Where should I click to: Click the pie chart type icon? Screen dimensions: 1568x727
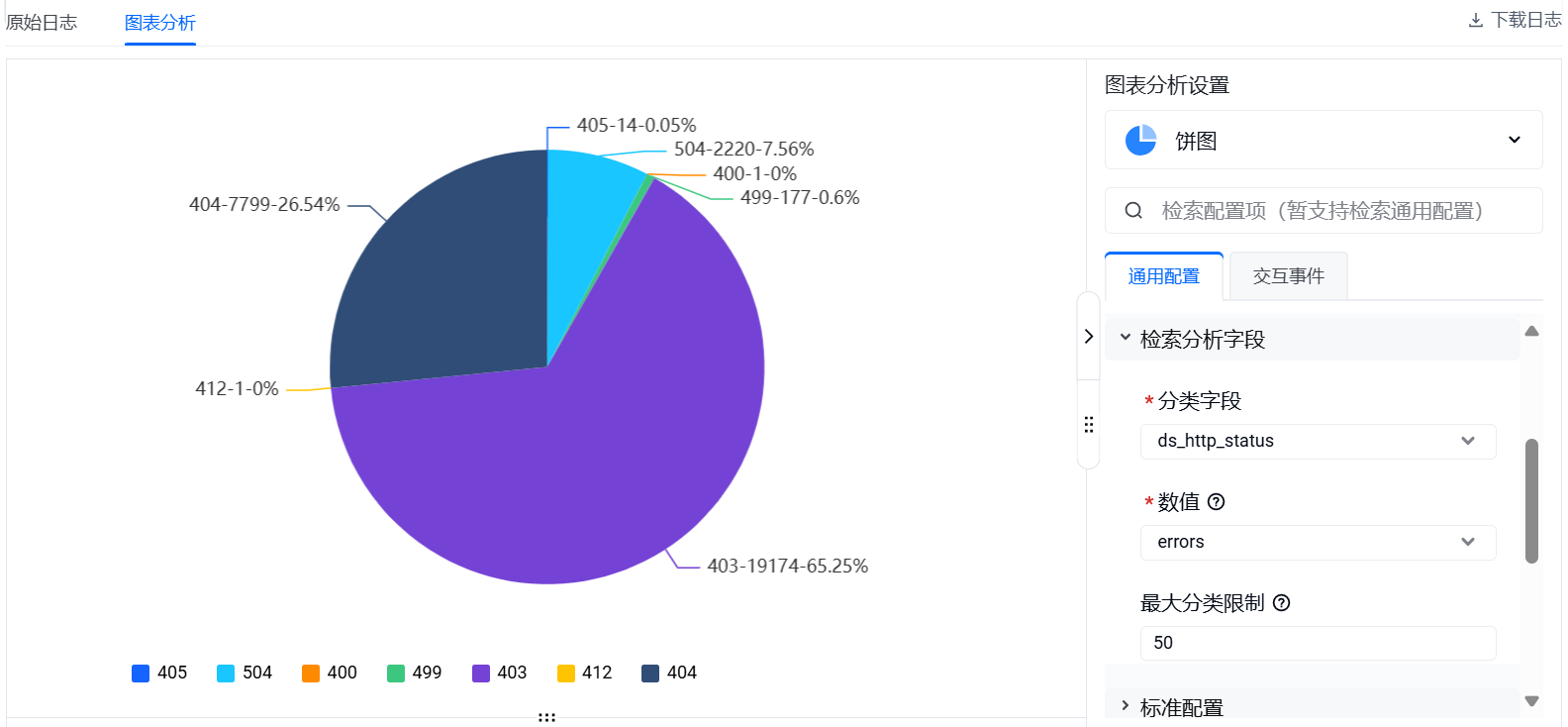[1140, 141]
